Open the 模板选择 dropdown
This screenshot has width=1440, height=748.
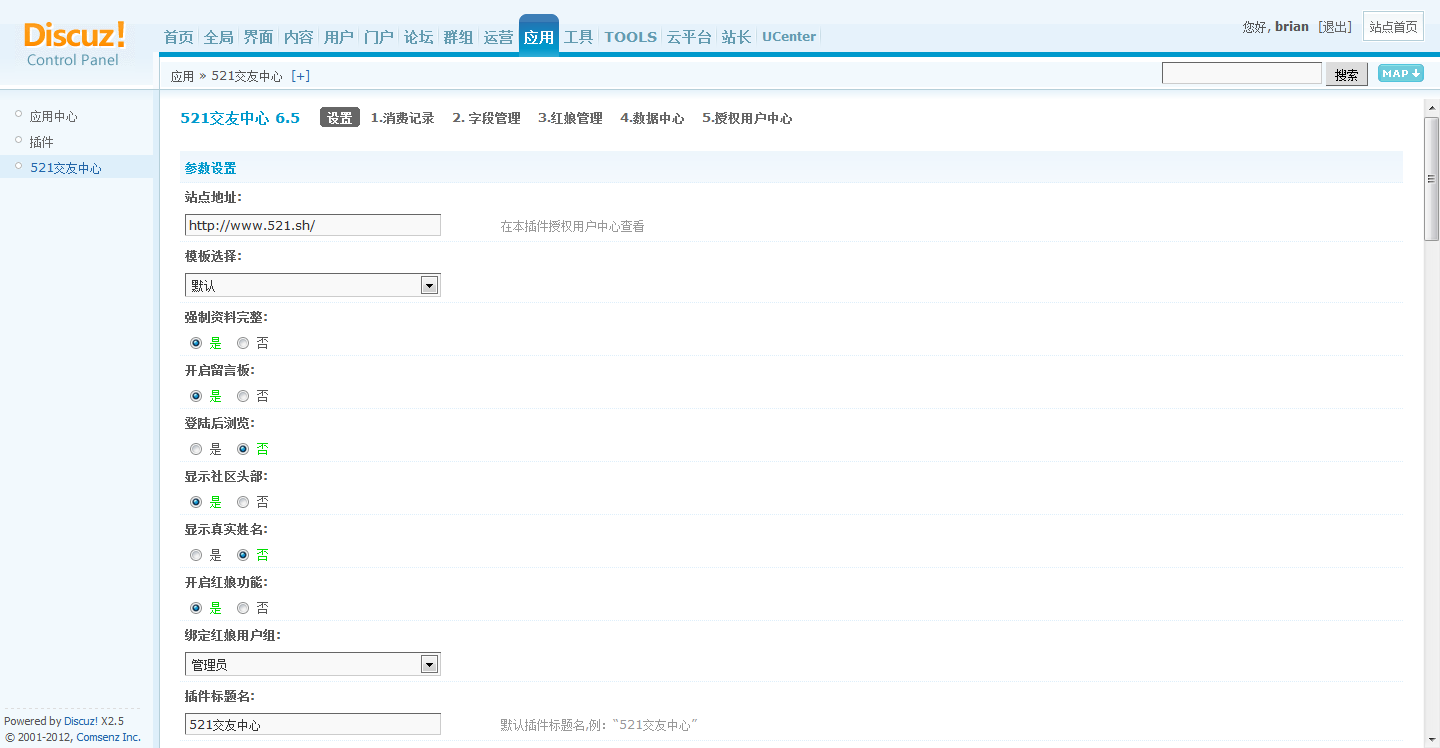pos(313,285)
